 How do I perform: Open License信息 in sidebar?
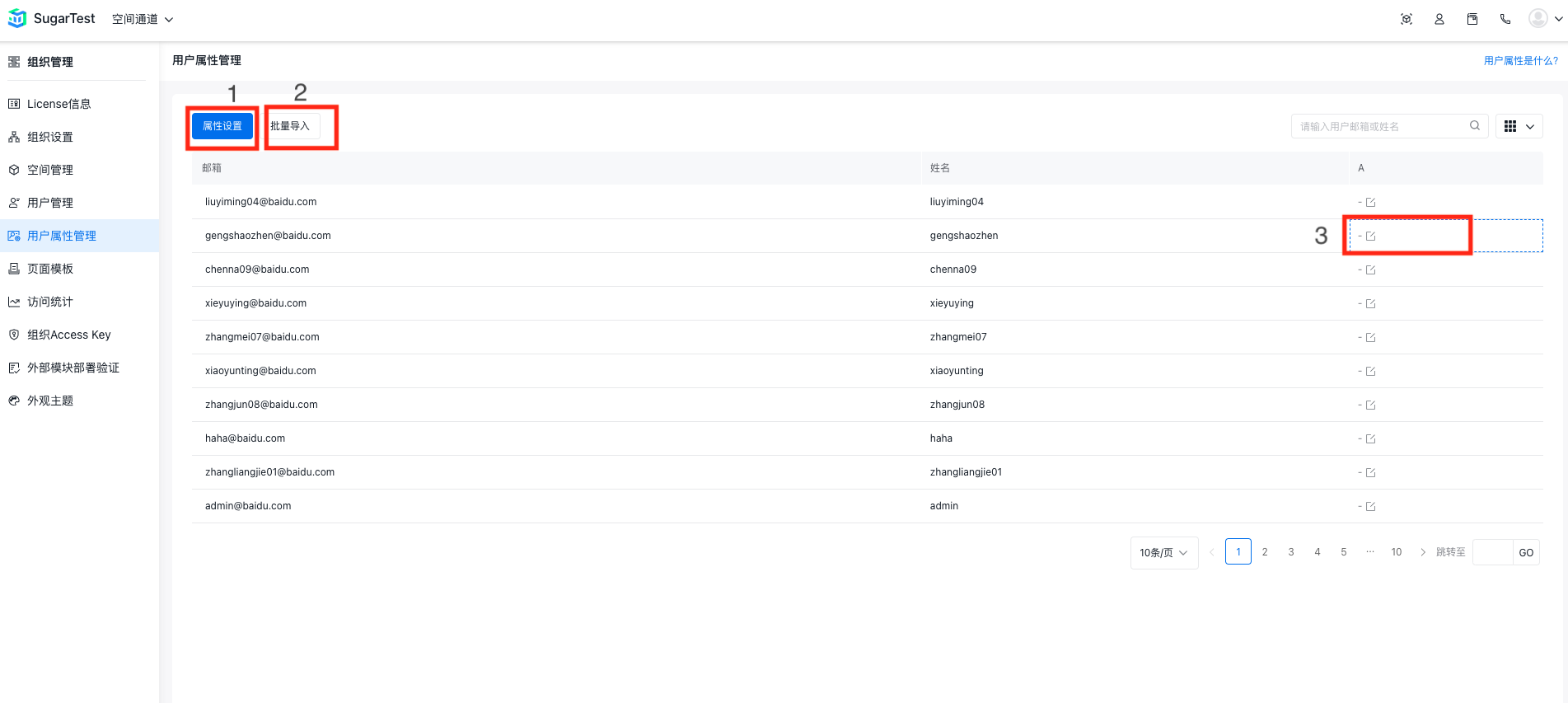point(79,104)
